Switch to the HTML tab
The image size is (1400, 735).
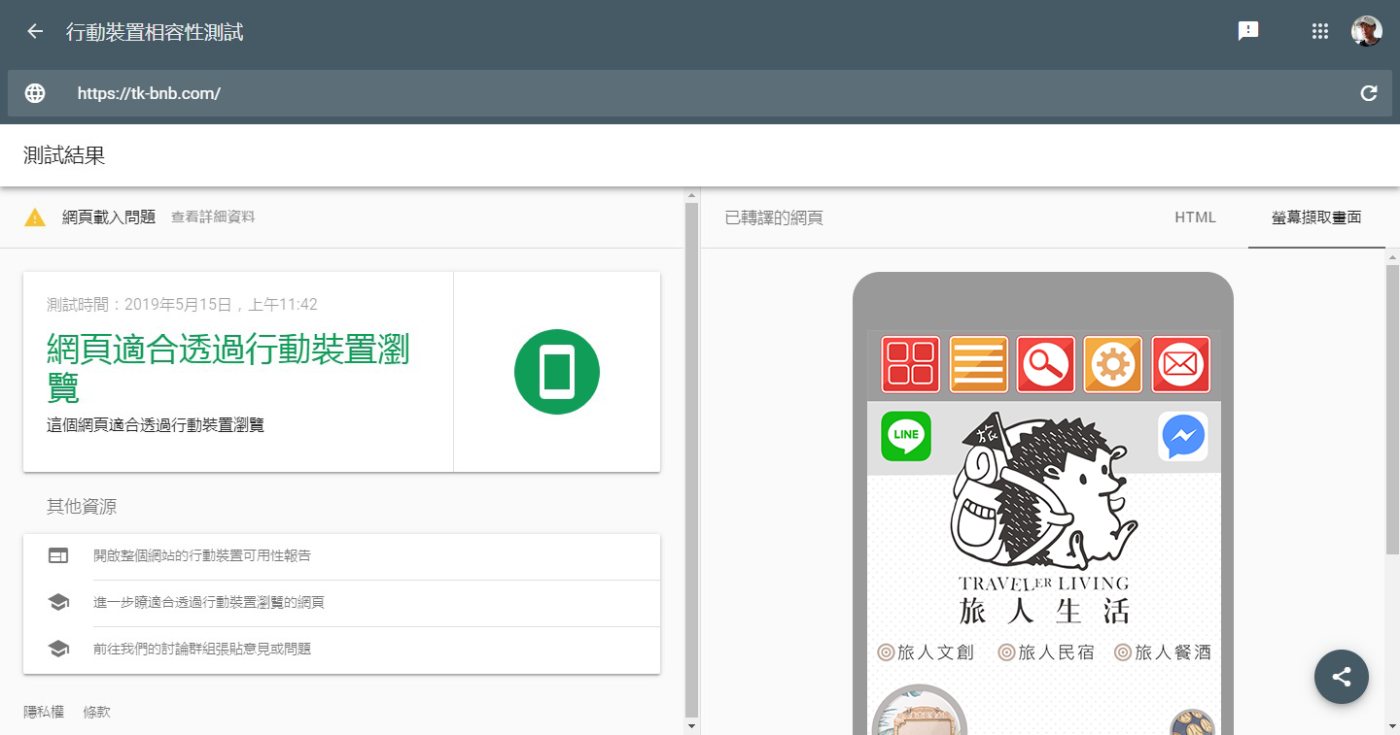[x=1195, y=217]
